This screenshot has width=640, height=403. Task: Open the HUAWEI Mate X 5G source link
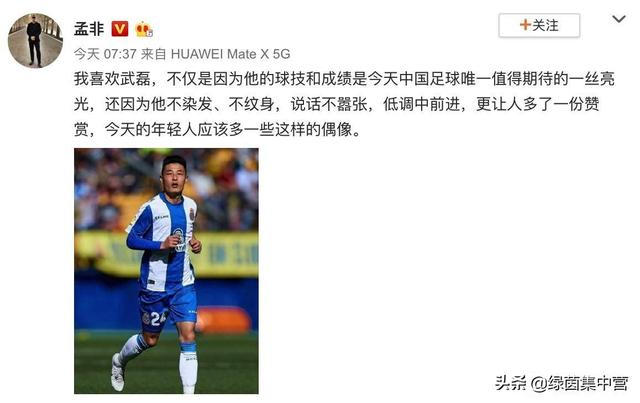(230, 54)
